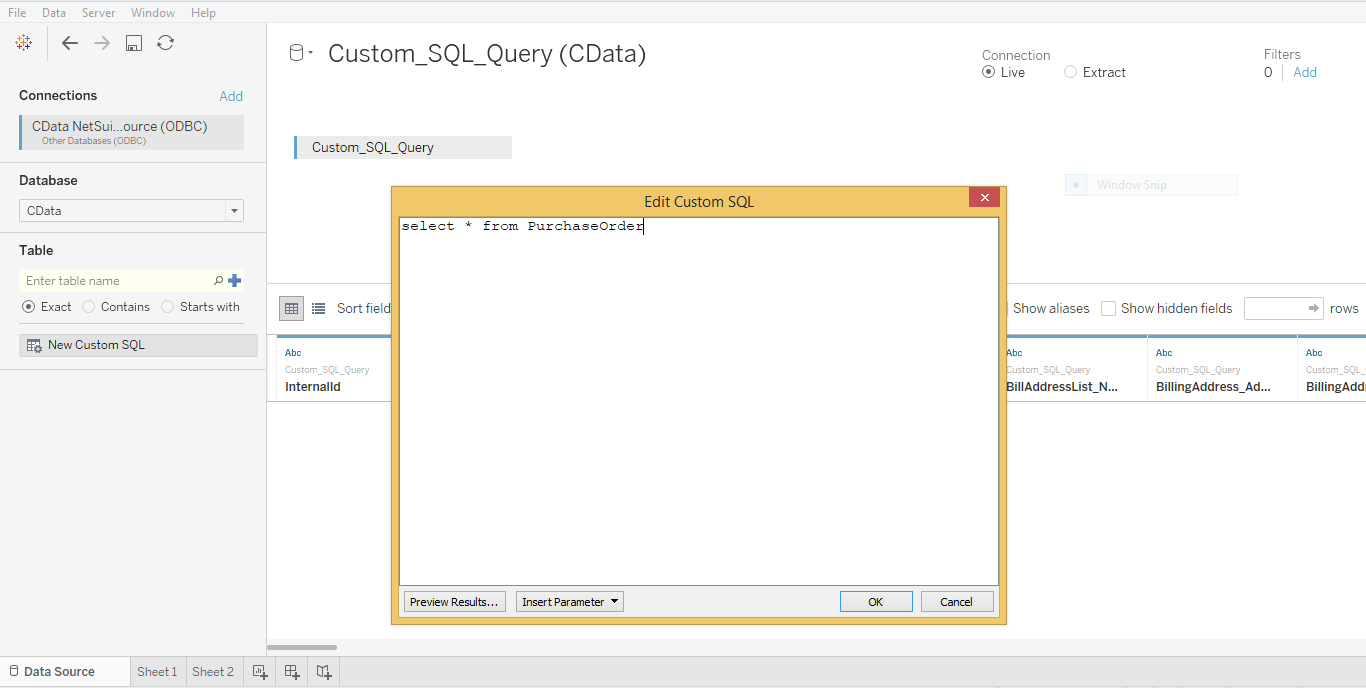Open the Data menu
1366x688 pixels.
(x=53, y=12)
